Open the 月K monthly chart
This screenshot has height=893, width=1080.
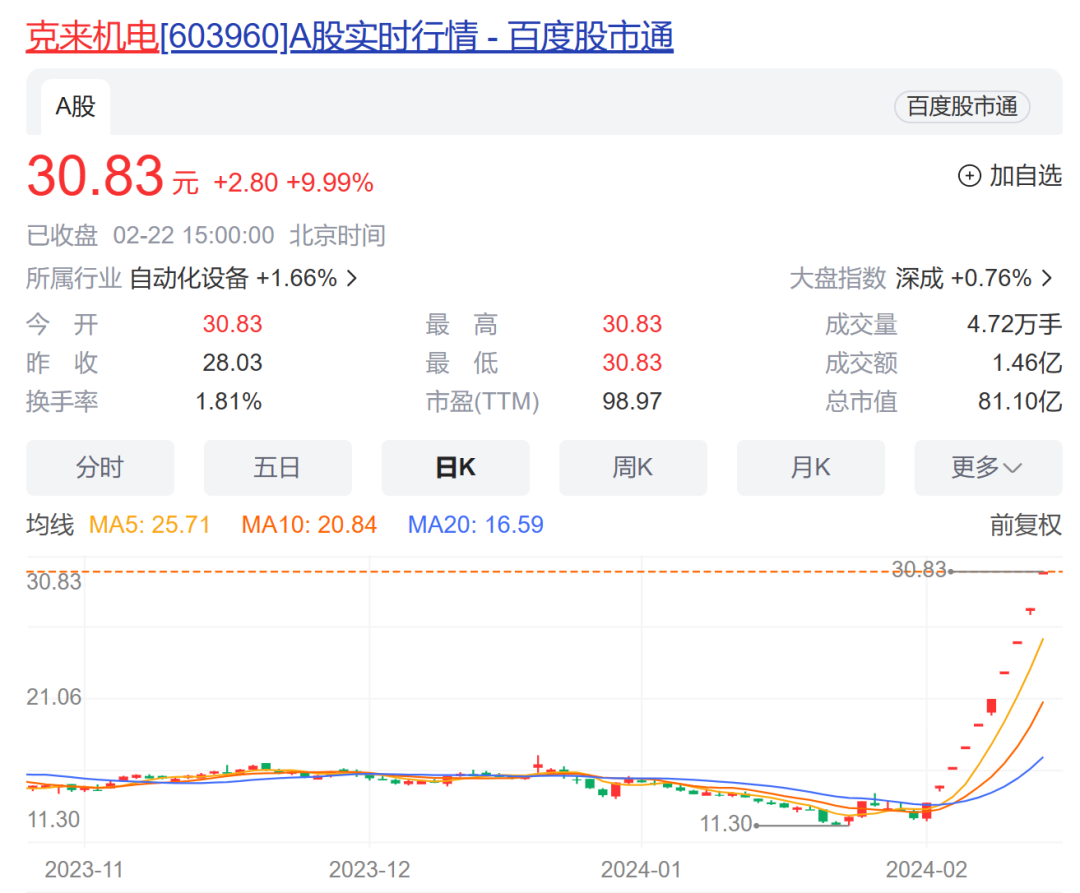(x=811, y=467)
